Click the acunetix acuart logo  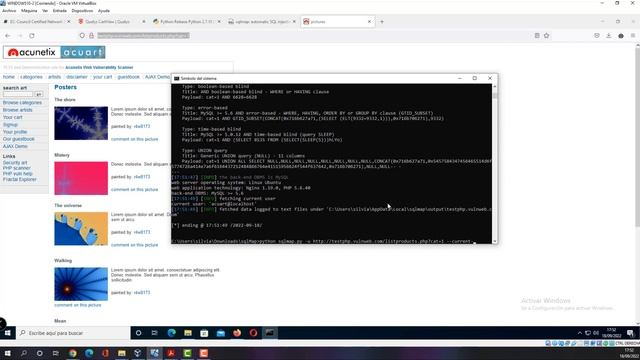point(54,52)
